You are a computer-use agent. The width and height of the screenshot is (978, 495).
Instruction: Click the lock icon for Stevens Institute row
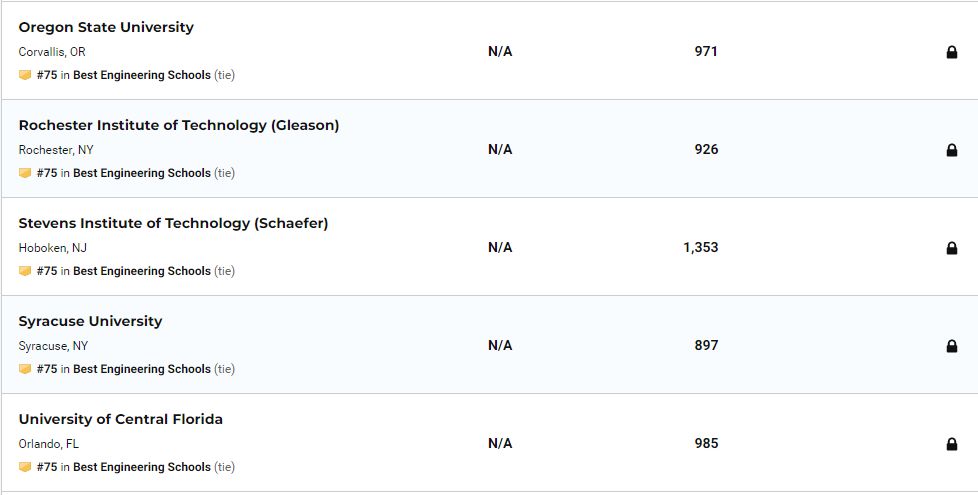[951, 248]
